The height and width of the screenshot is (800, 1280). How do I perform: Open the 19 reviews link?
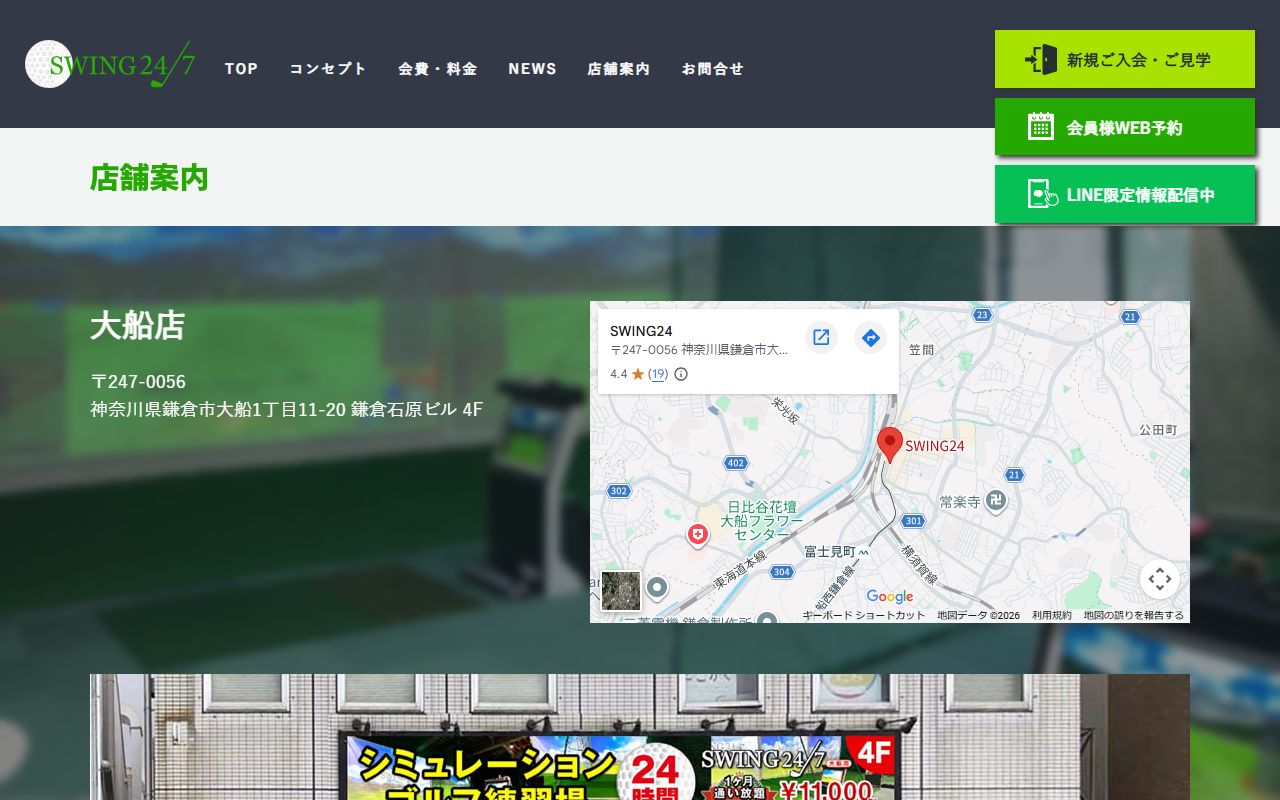point(658,374)
